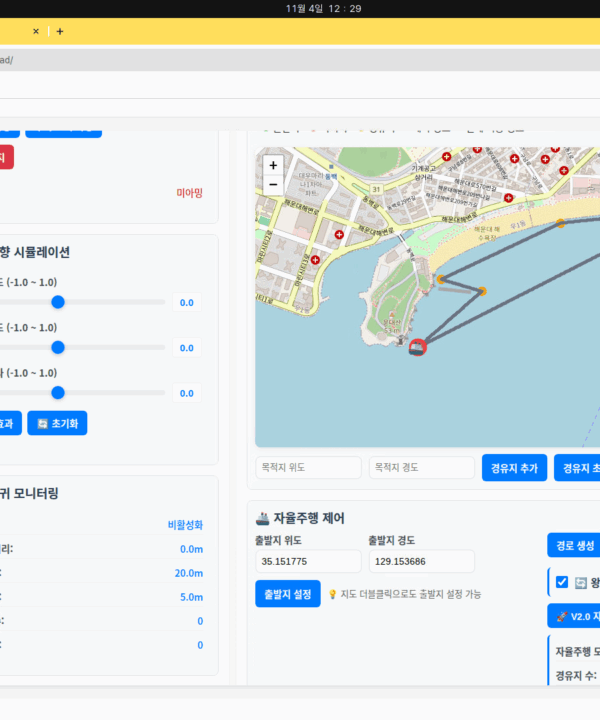
Task: Zoom in on the map
Action: tap(273, 165)
